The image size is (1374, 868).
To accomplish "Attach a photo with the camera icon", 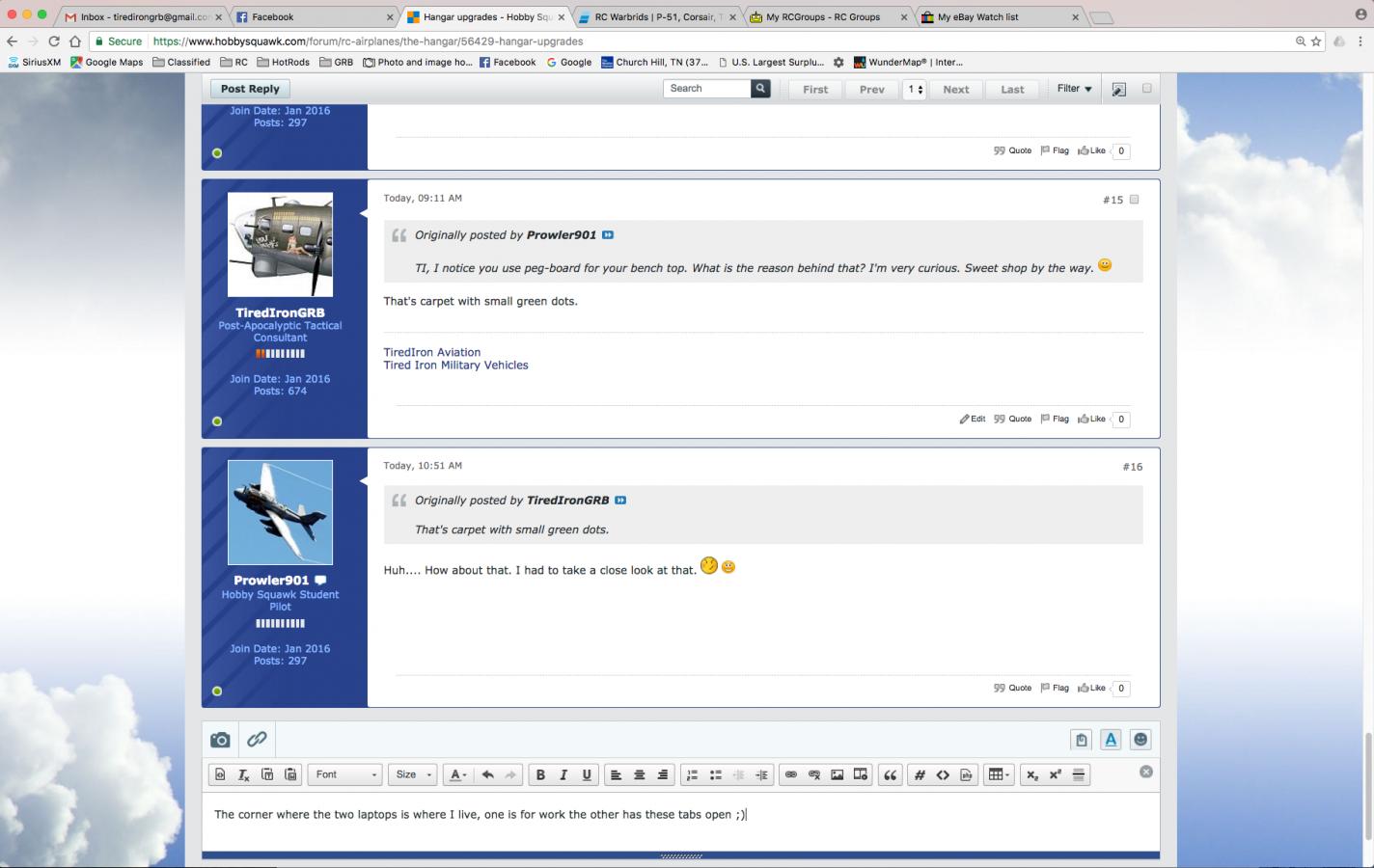I will (x=220, y=740).
